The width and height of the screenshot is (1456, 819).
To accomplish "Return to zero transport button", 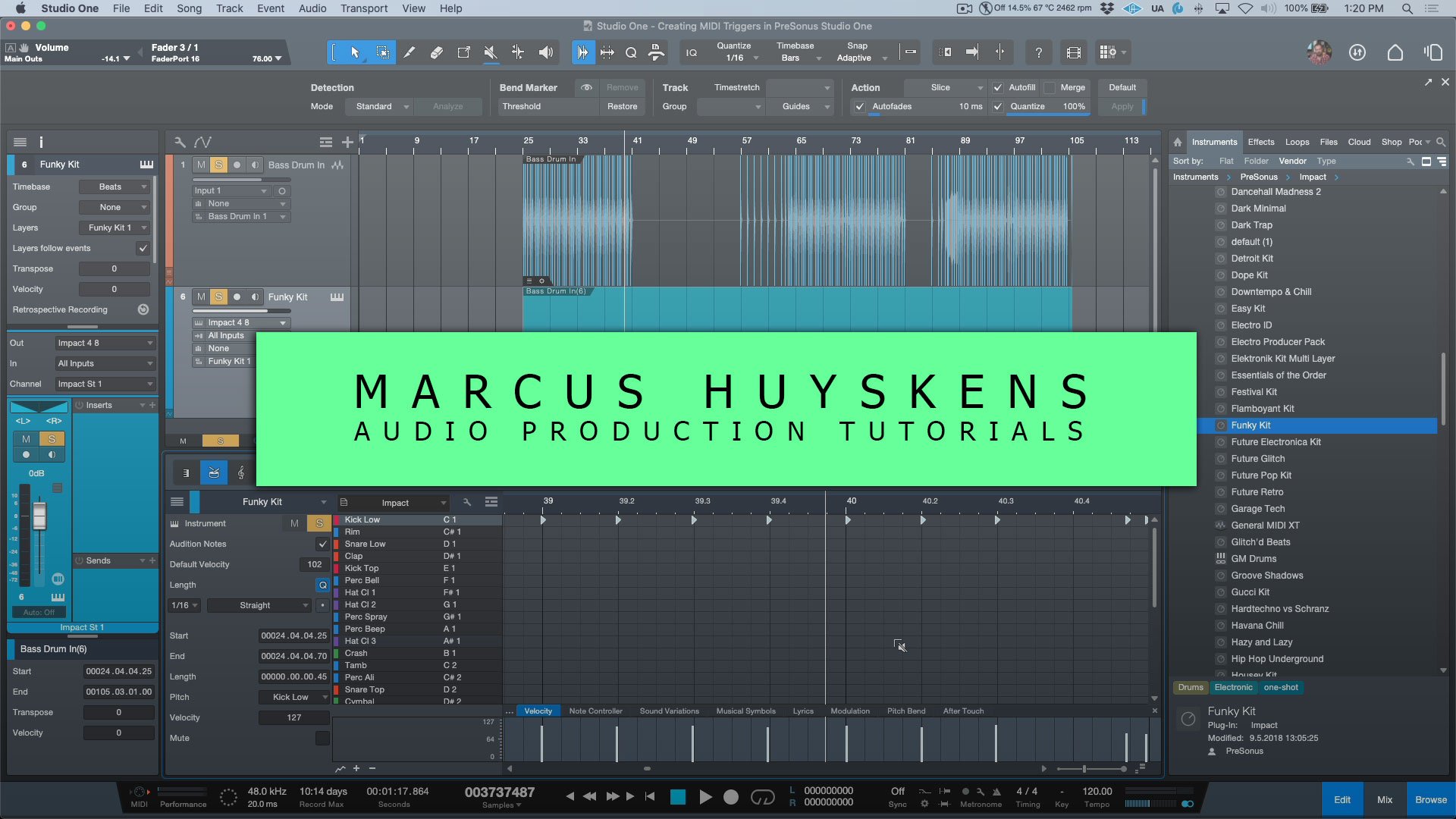I will tap(650, 796).
